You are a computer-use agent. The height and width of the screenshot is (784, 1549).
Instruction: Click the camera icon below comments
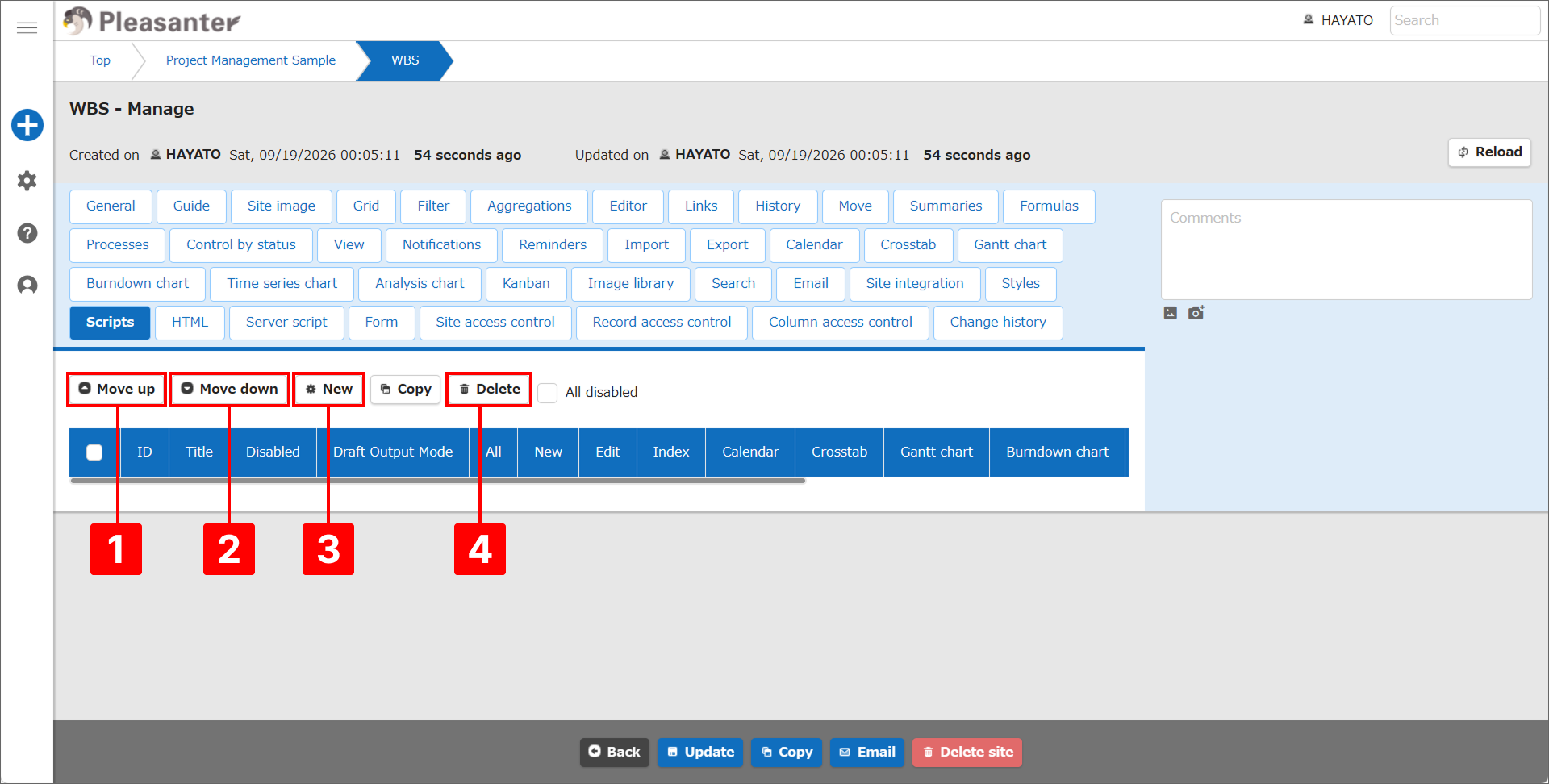coord(1196,312)
